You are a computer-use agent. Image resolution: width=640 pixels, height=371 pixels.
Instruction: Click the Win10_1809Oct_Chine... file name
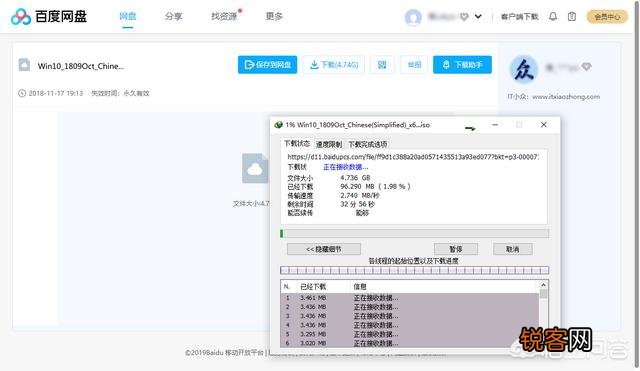click(x=81, y=66)
